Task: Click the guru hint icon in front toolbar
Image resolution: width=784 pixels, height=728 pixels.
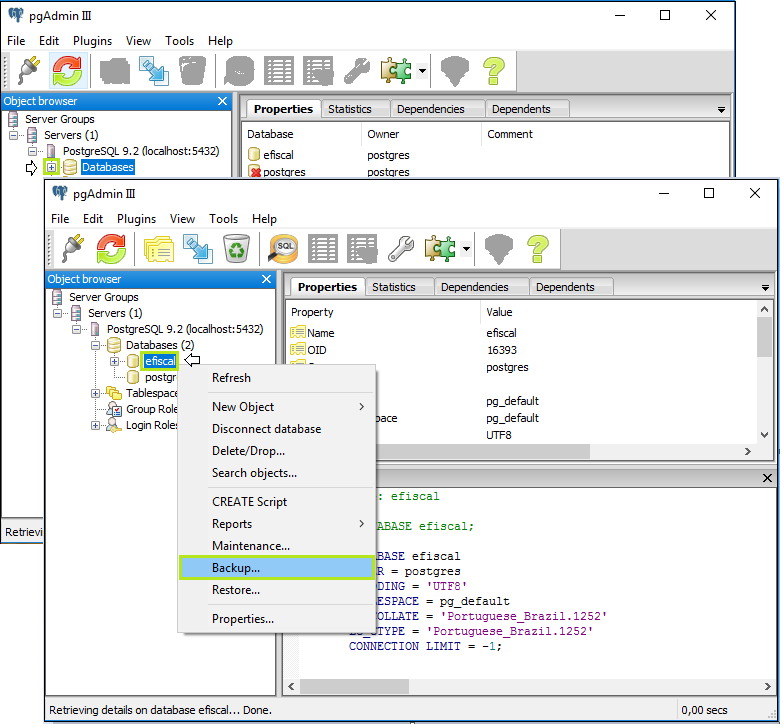Action: [x=498, y=248]
